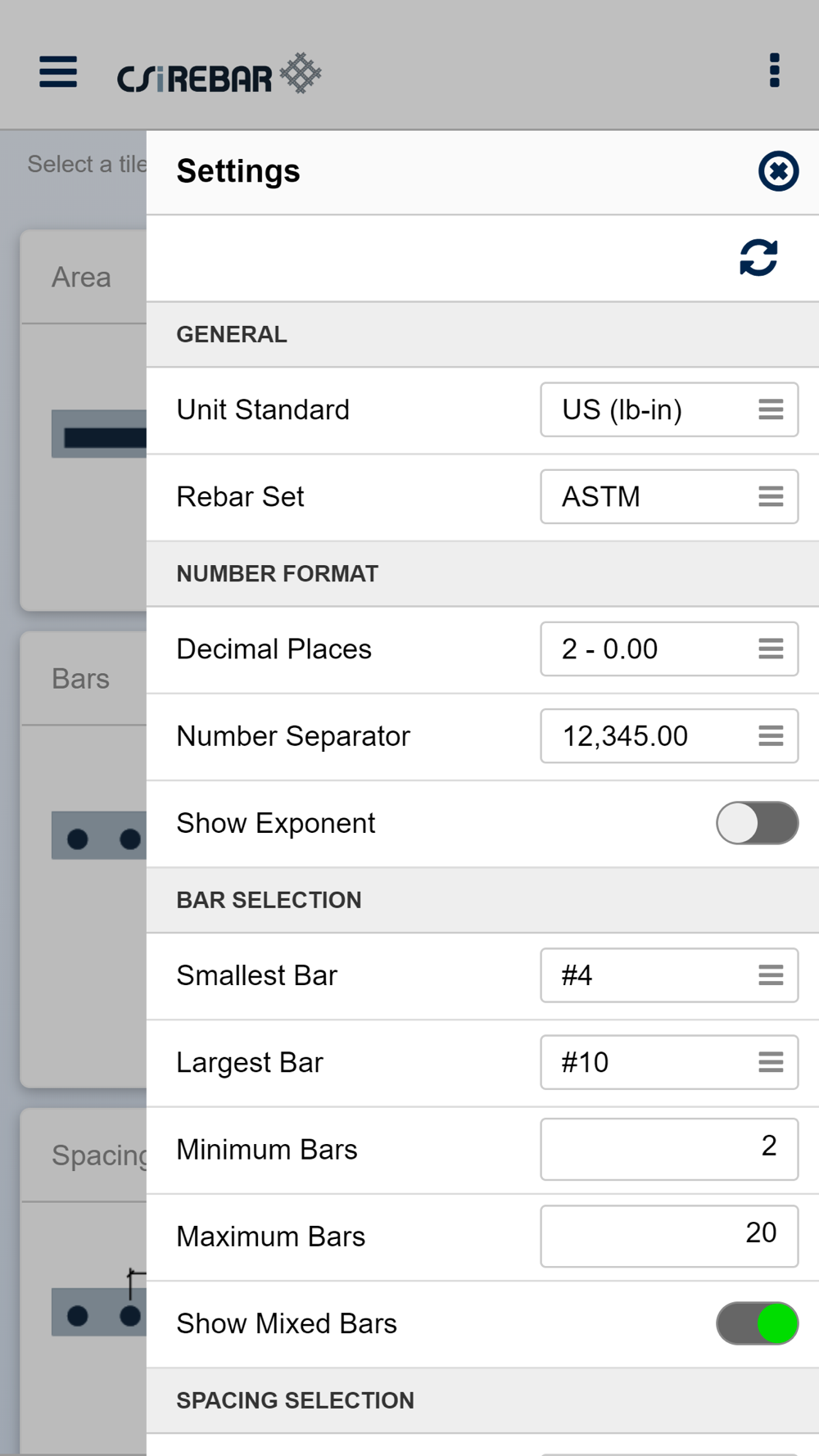Open the three-dot overflow menu
This screenshot has height=1456, width=819.
[774, 70]
